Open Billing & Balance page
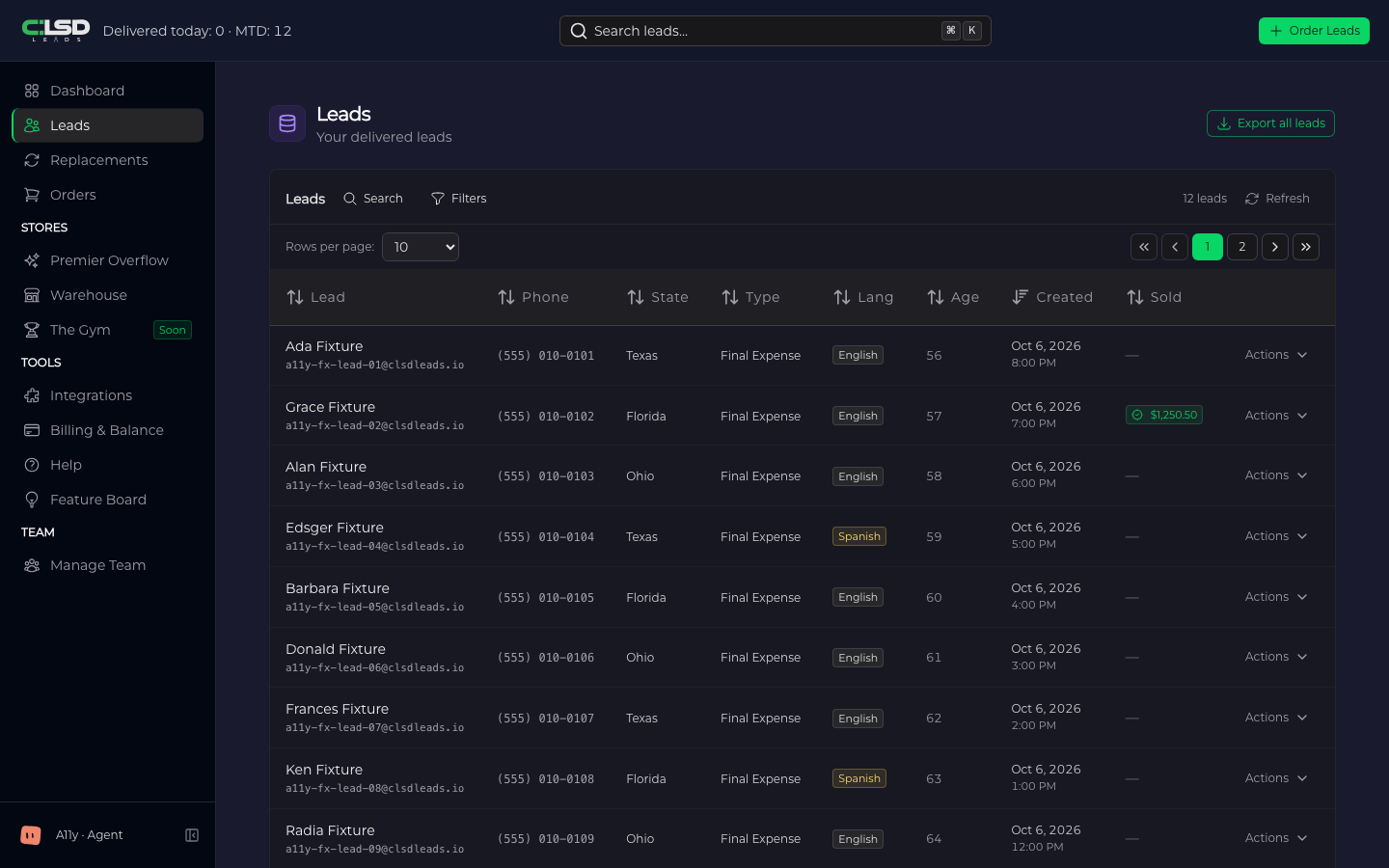Viewport: 1389px width, 868px height. pos(108,430)
